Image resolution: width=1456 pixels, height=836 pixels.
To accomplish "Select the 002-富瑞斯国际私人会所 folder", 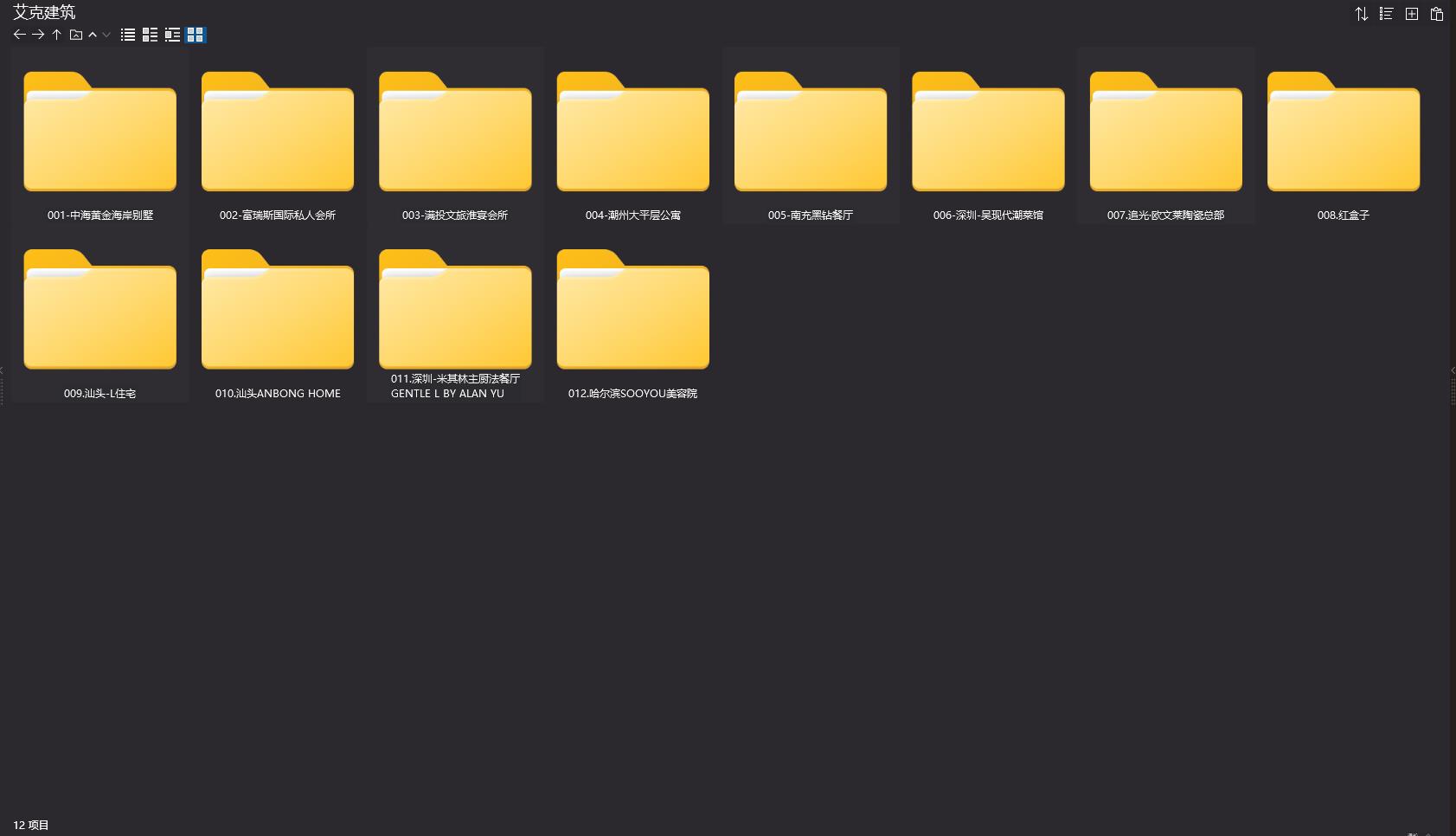I will (x=278, y=137).
